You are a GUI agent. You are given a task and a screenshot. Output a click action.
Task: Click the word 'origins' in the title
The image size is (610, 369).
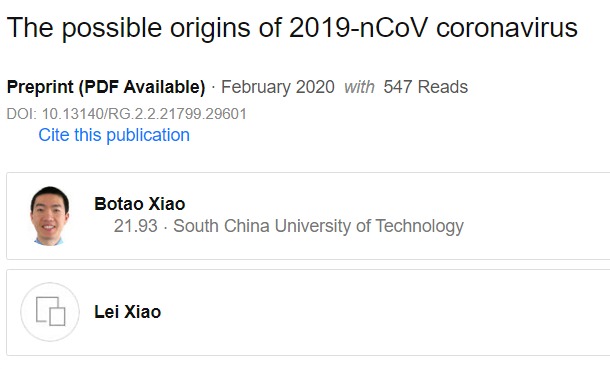pos(210,28)
